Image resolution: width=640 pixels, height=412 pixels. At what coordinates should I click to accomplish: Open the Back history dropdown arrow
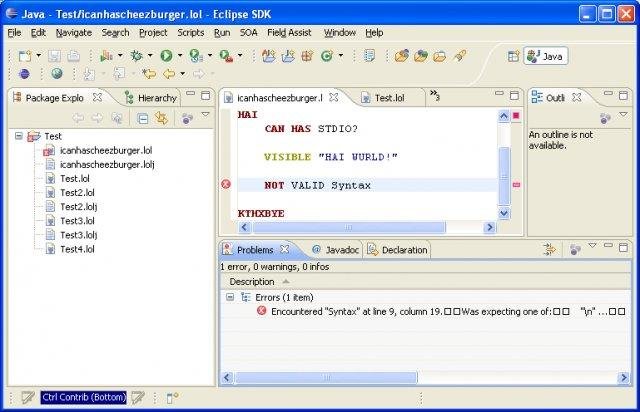pos(182,74)
